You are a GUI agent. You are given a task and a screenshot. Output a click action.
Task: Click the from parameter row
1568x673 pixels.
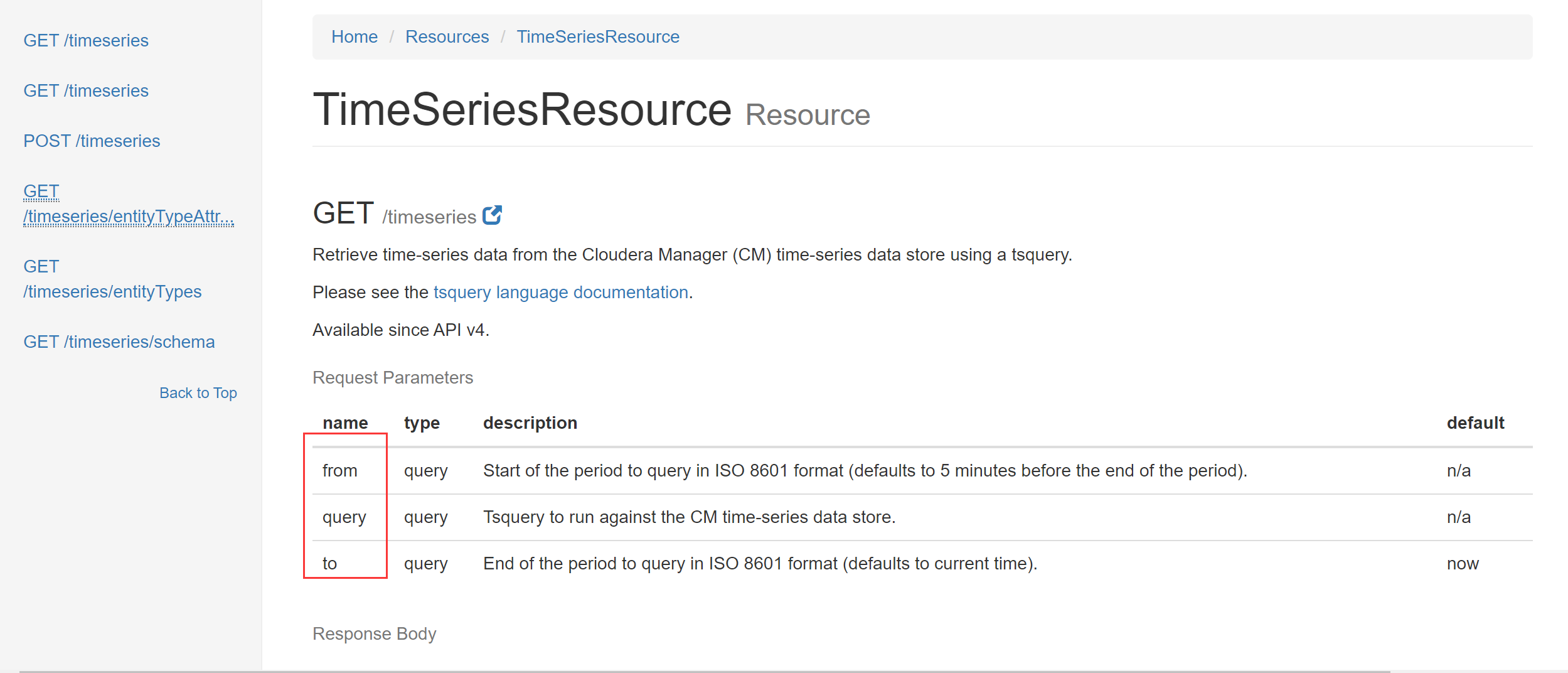click(339, 470)
